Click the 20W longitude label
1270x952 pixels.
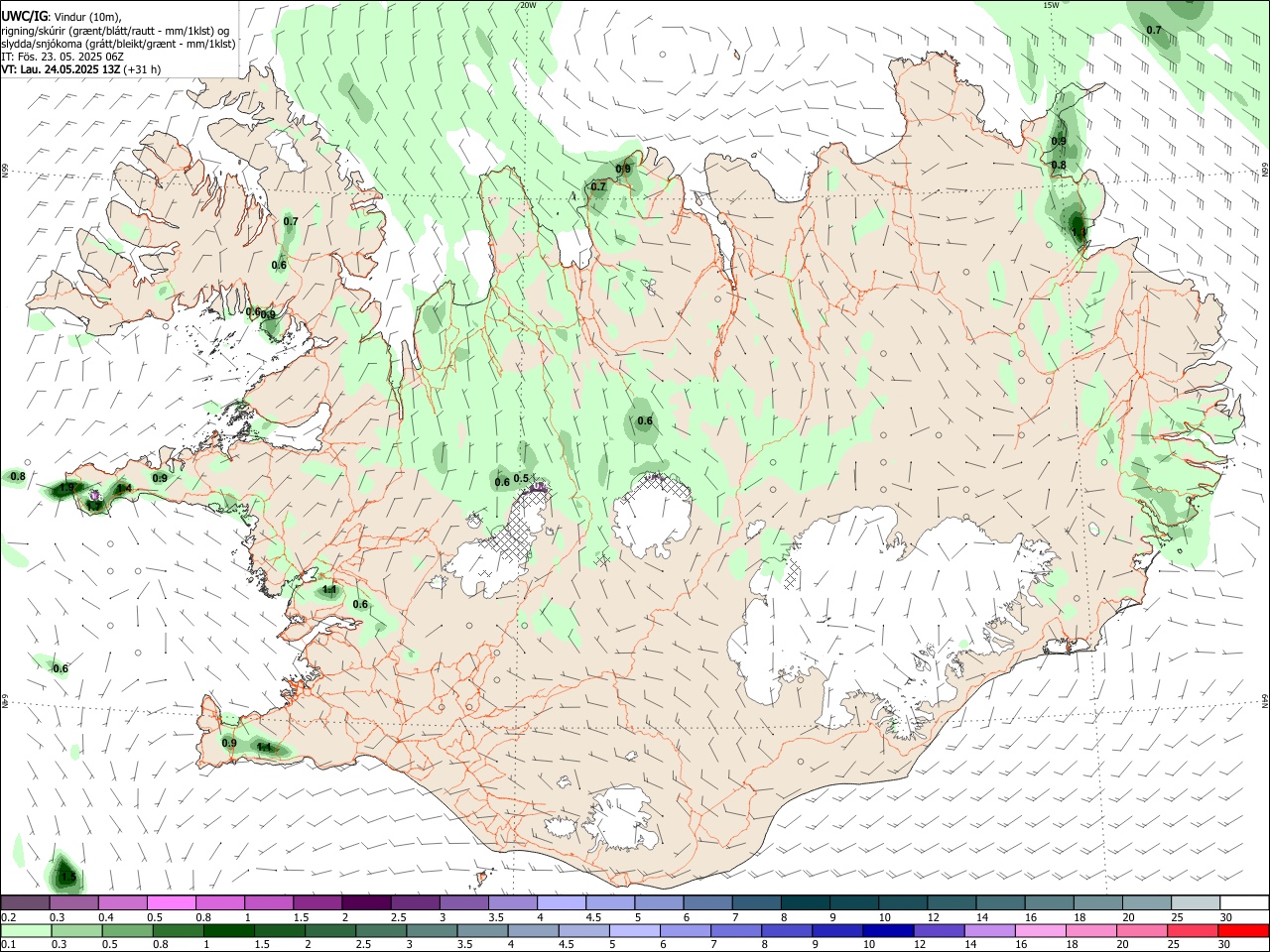click(527, 5)
